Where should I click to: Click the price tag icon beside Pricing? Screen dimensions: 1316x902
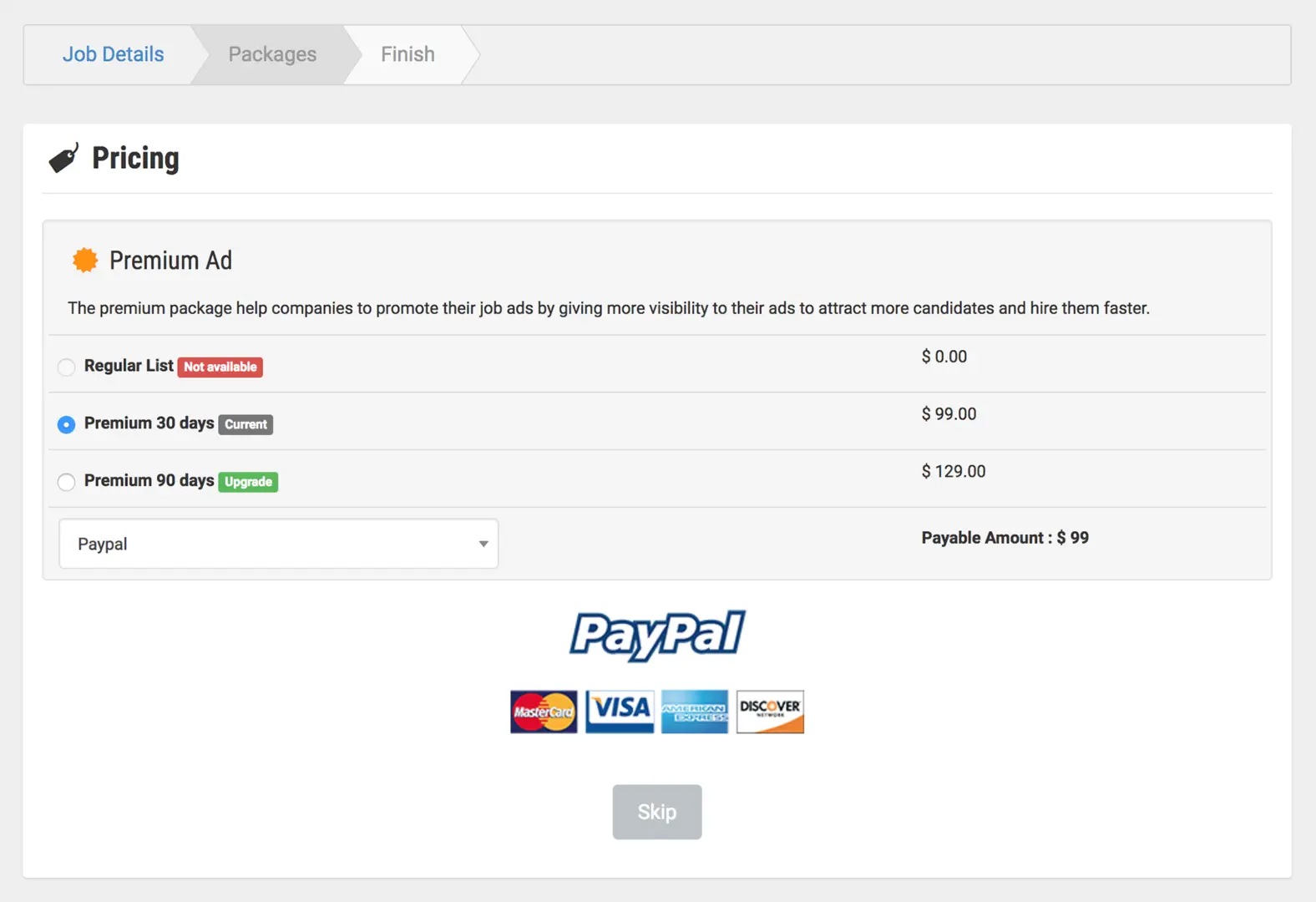tap(63, 158)
